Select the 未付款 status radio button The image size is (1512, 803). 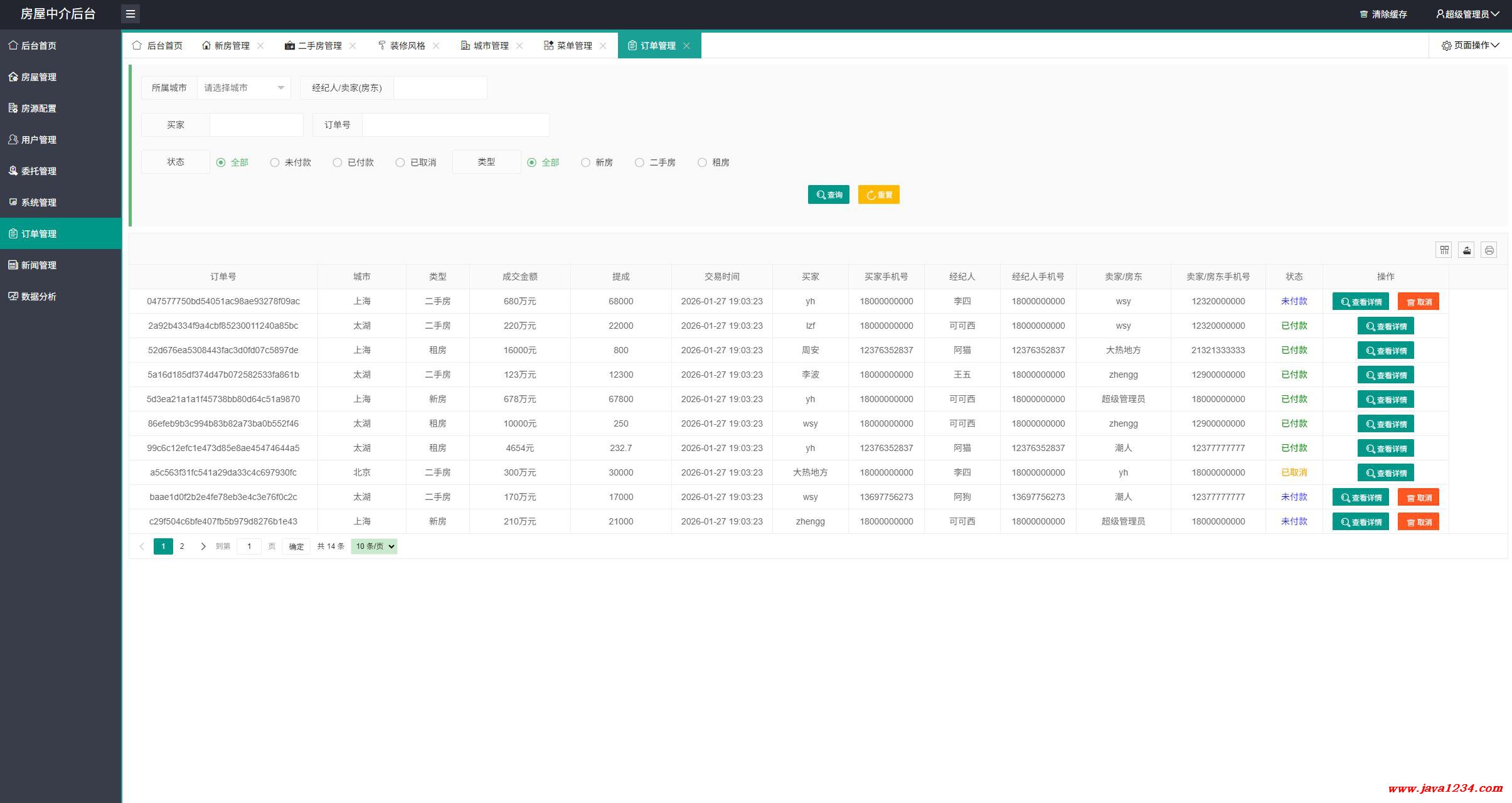(x=275, y=162)
